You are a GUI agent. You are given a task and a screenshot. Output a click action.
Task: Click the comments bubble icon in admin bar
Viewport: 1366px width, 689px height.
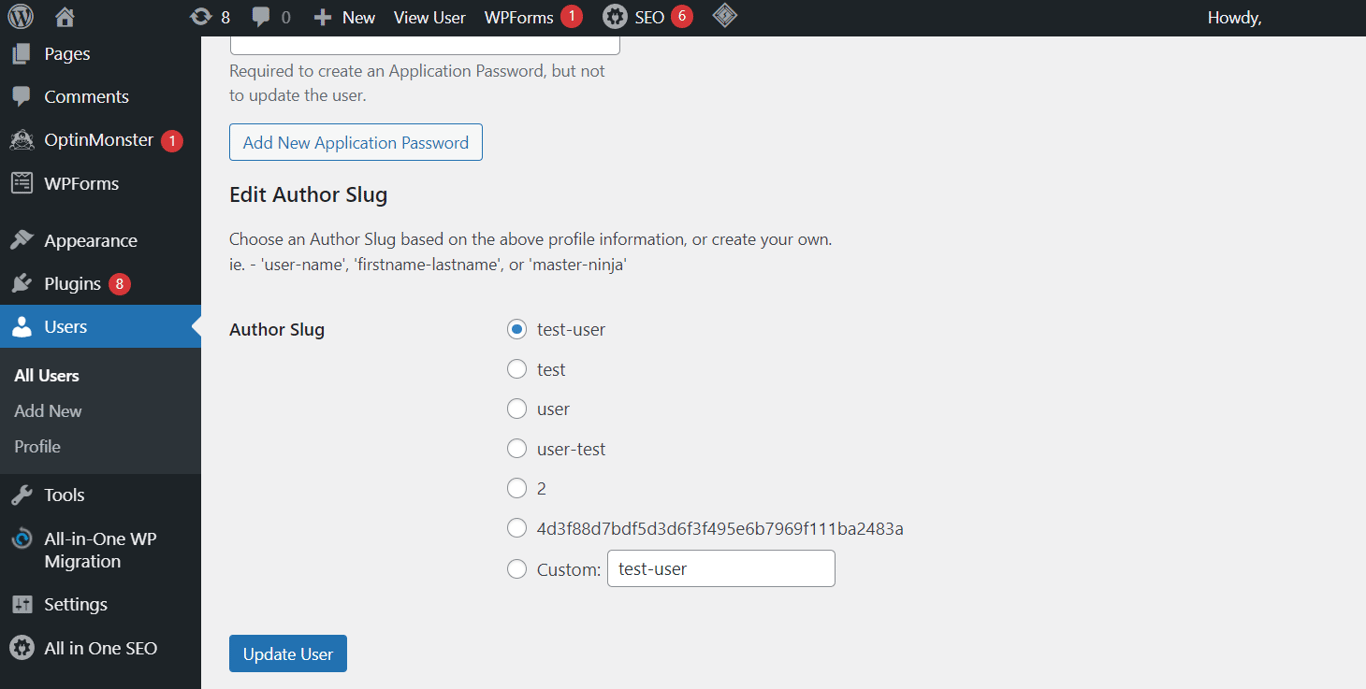[x=261, y=16]
